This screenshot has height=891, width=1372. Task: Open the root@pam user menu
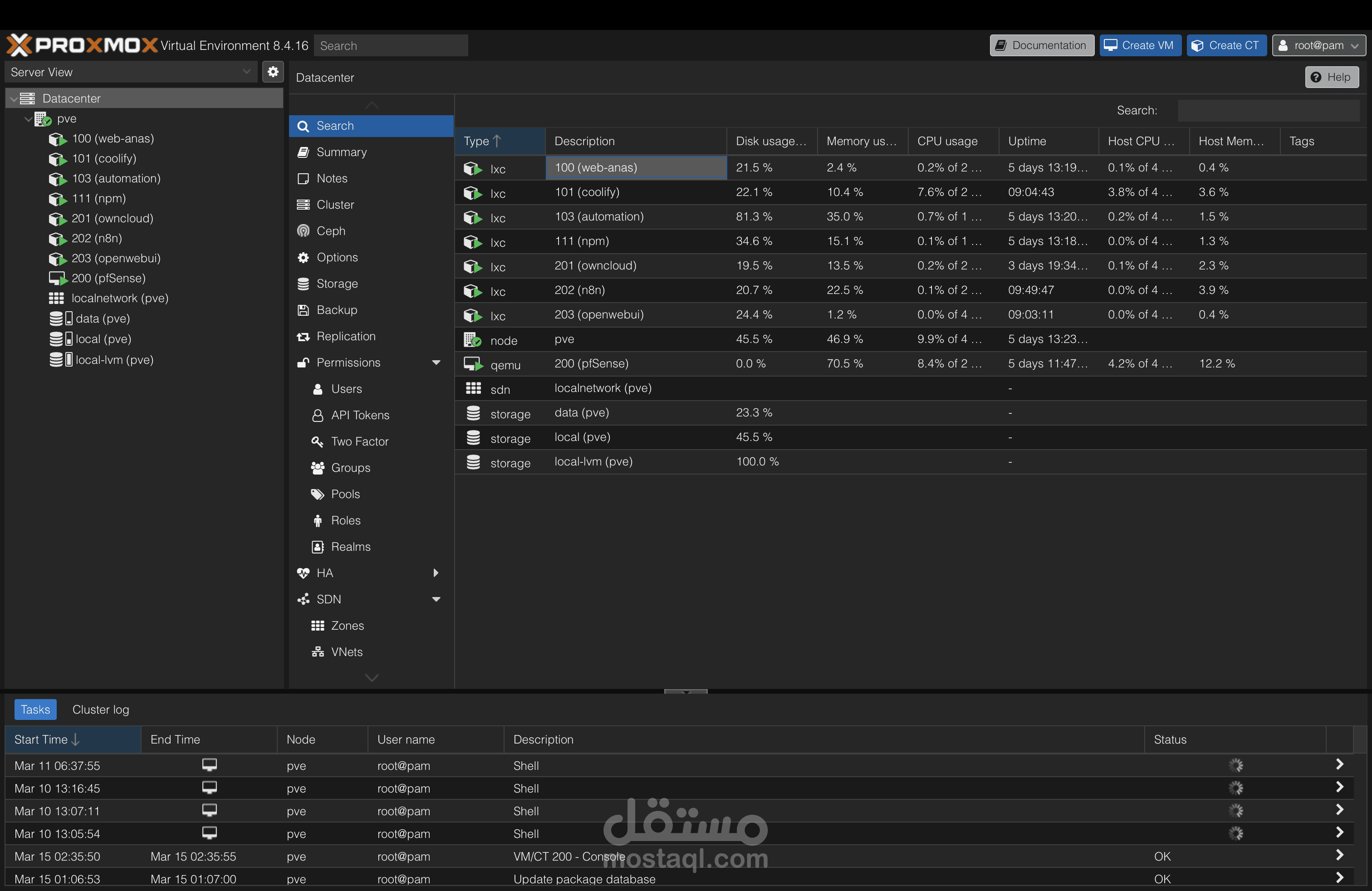(1318, 45)
